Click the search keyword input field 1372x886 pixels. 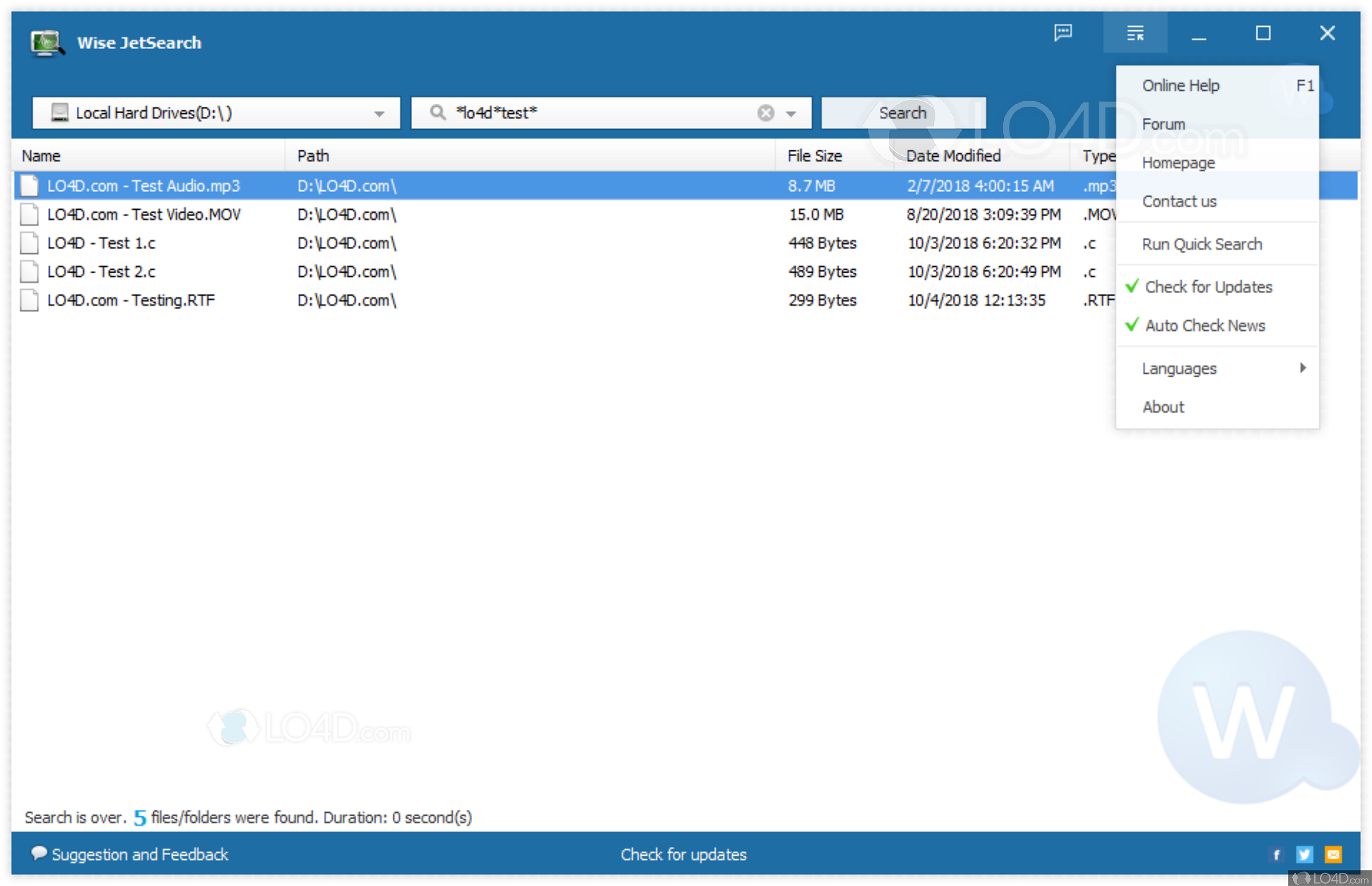pos(599,113)
